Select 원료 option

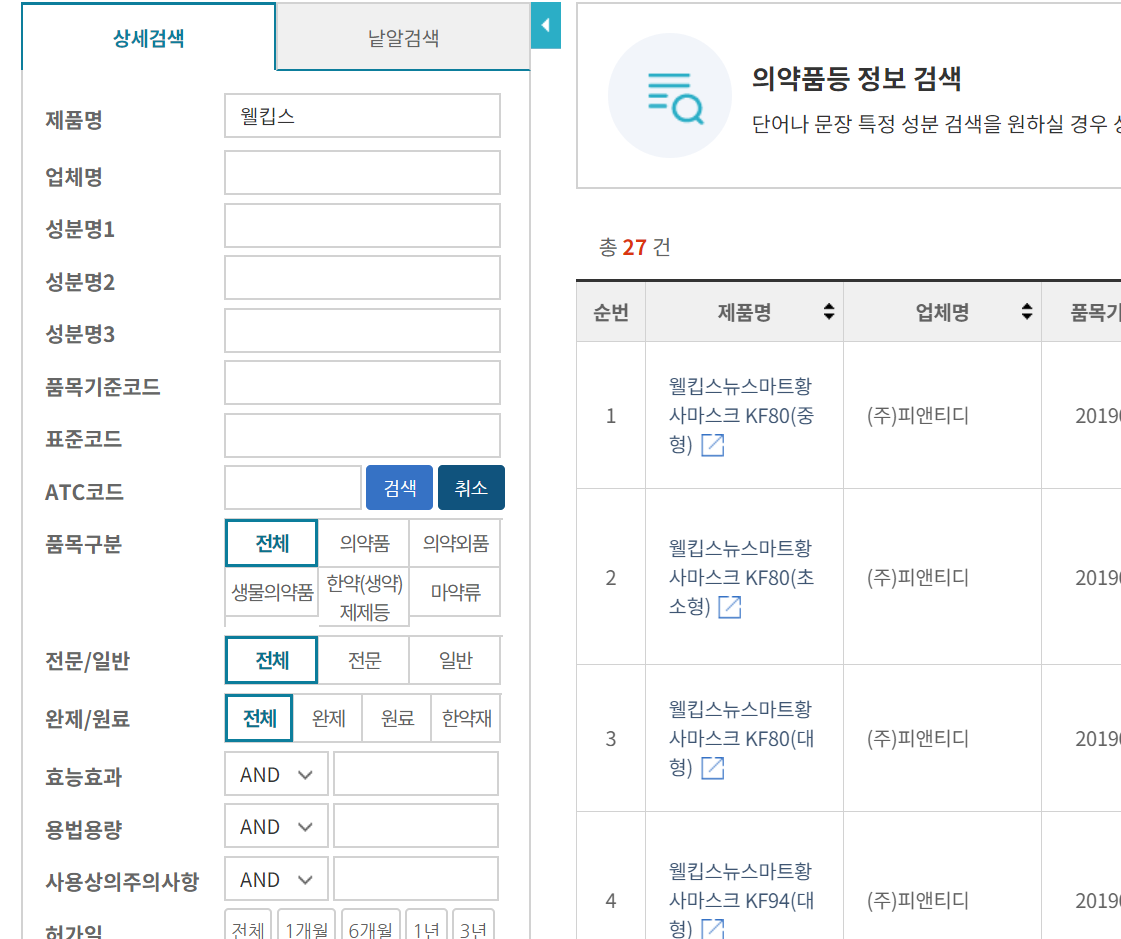pos(397,718)
